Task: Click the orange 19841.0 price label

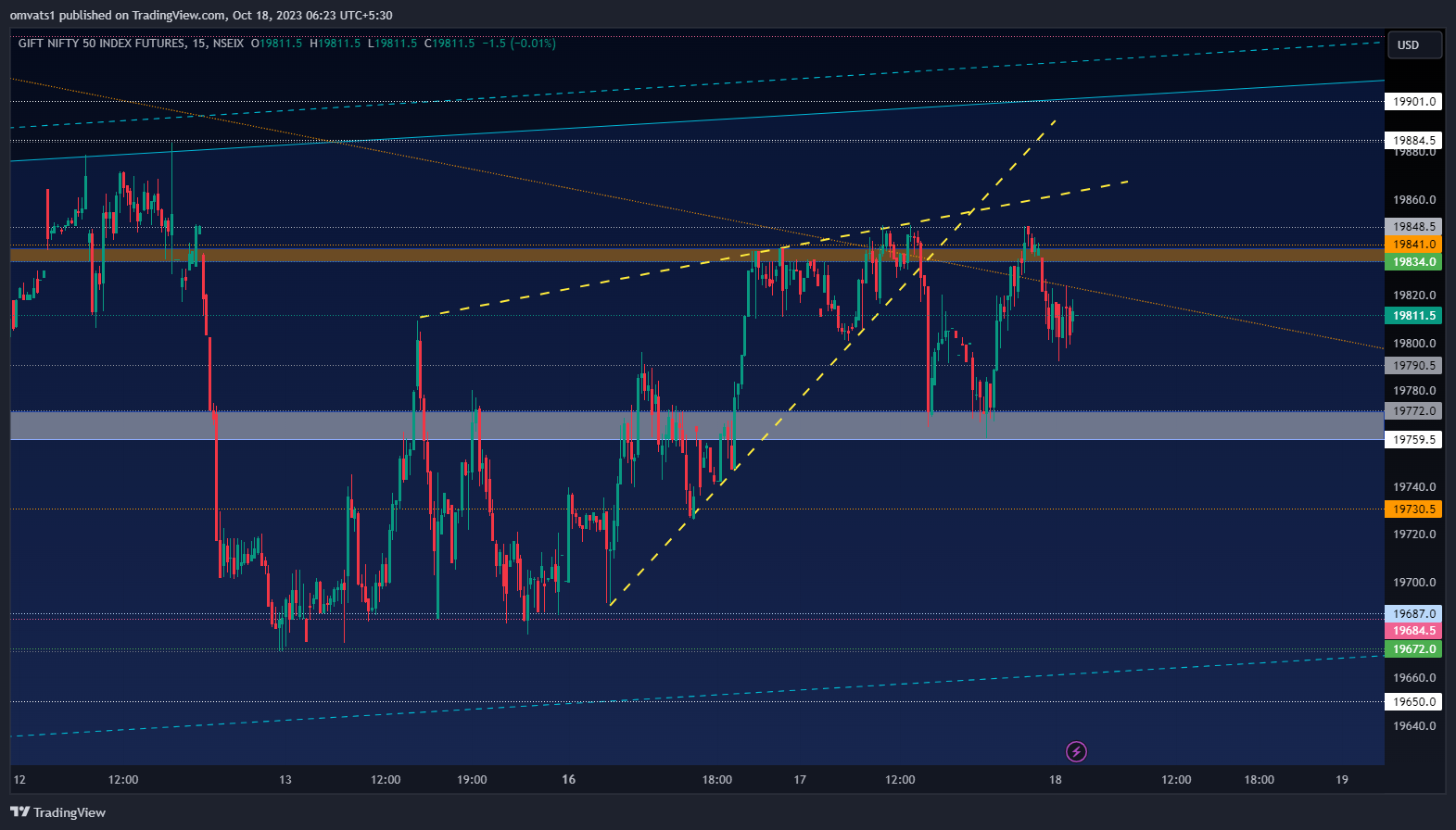Action: tap(1413, 245)
